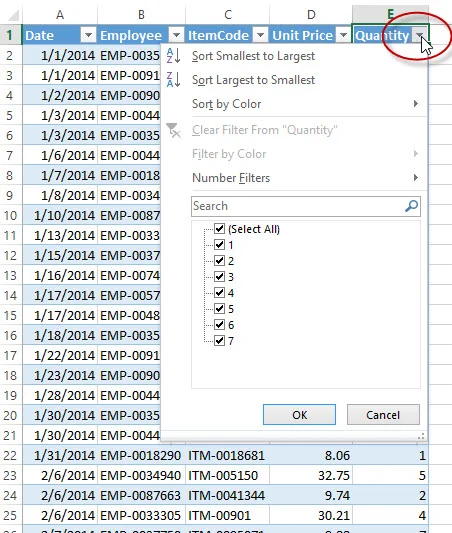
Task: Select row 22 header
Action: pyautogui.click(x=10, y=455)
